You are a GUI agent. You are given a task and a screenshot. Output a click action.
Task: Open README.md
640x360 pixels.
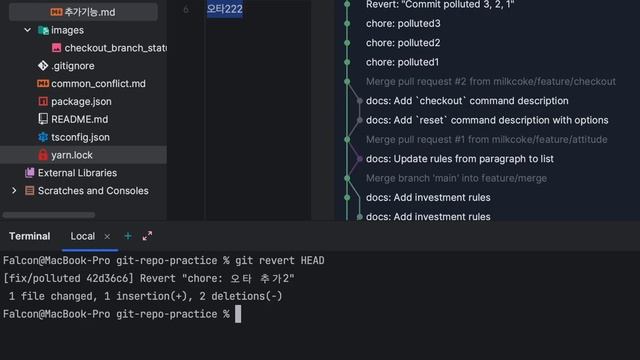click(80, 119)
